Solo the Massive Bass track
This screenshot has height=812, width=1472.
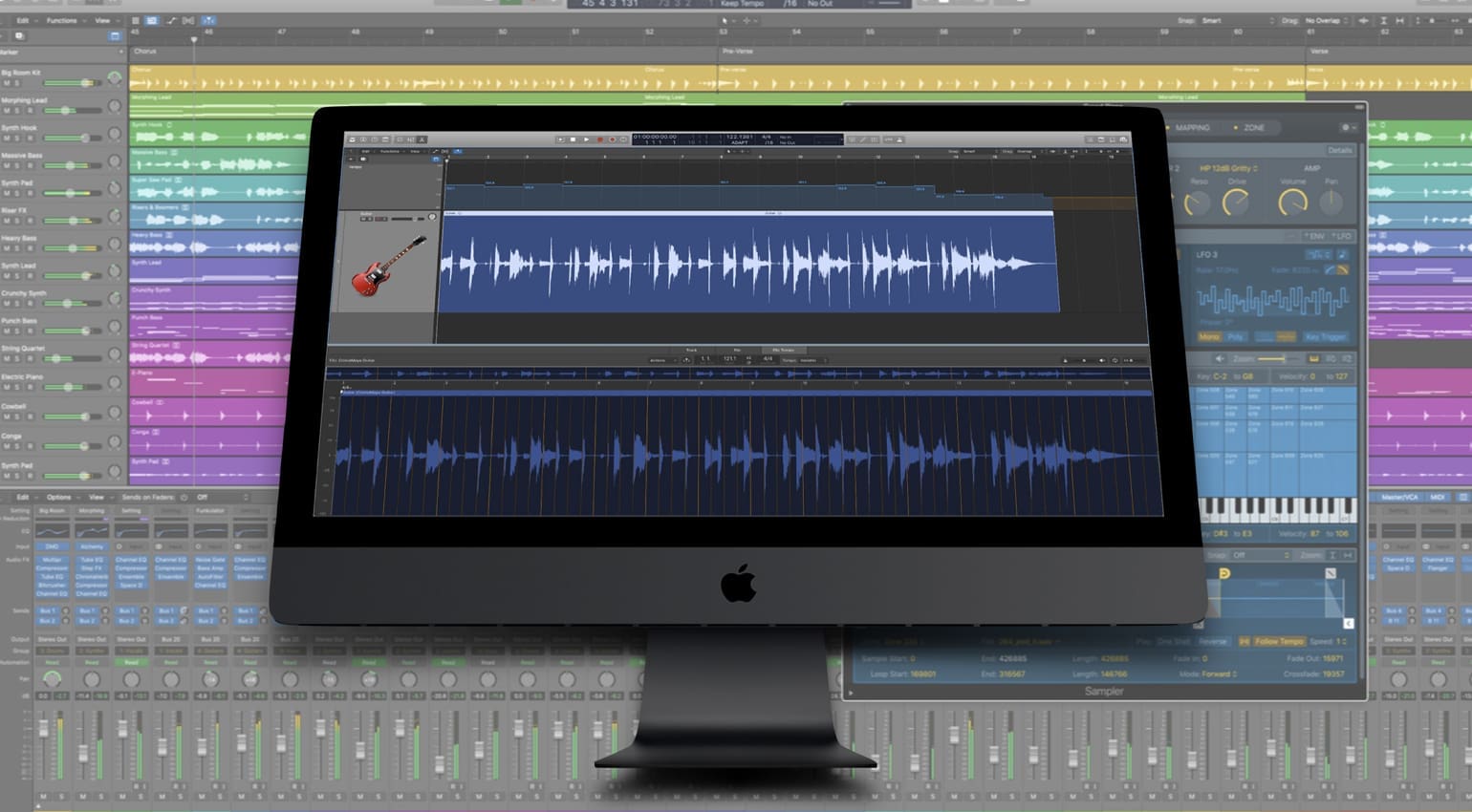pyautogui.click(x=17, y=166)
